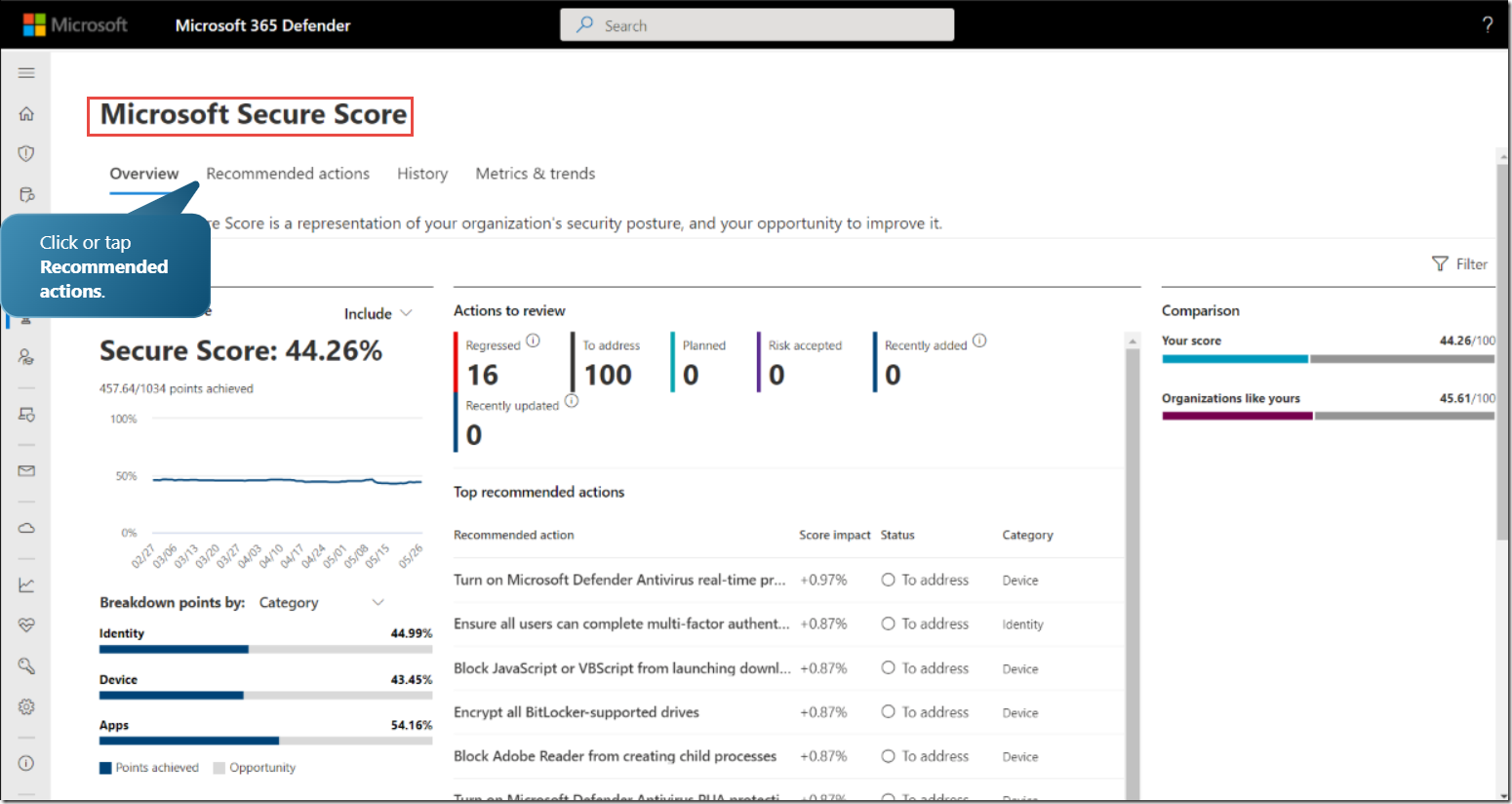Click the Microsoft 365 Defender title
1512x804 pixels.
tap(262, 25)
